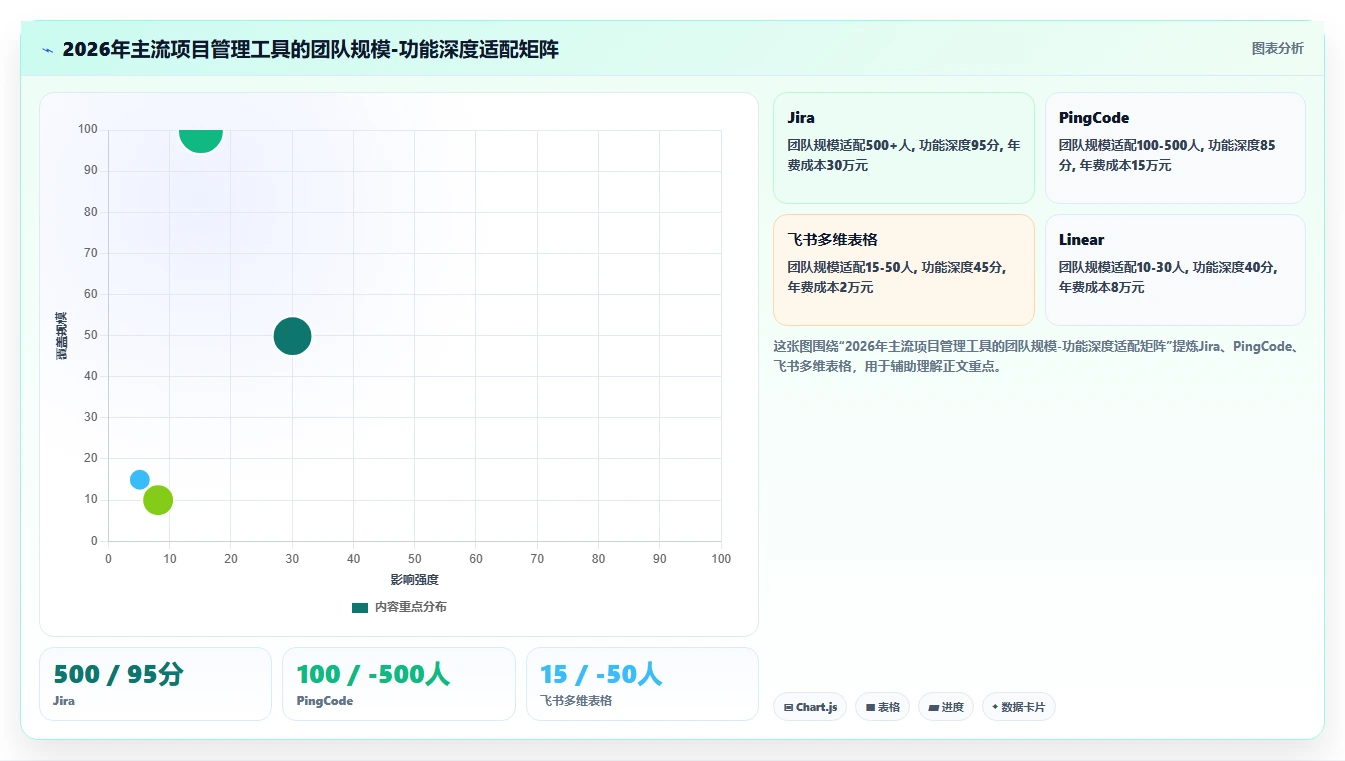Click the small light blue bubble
Screen dimensions: 1345x761
click(139, 480)
